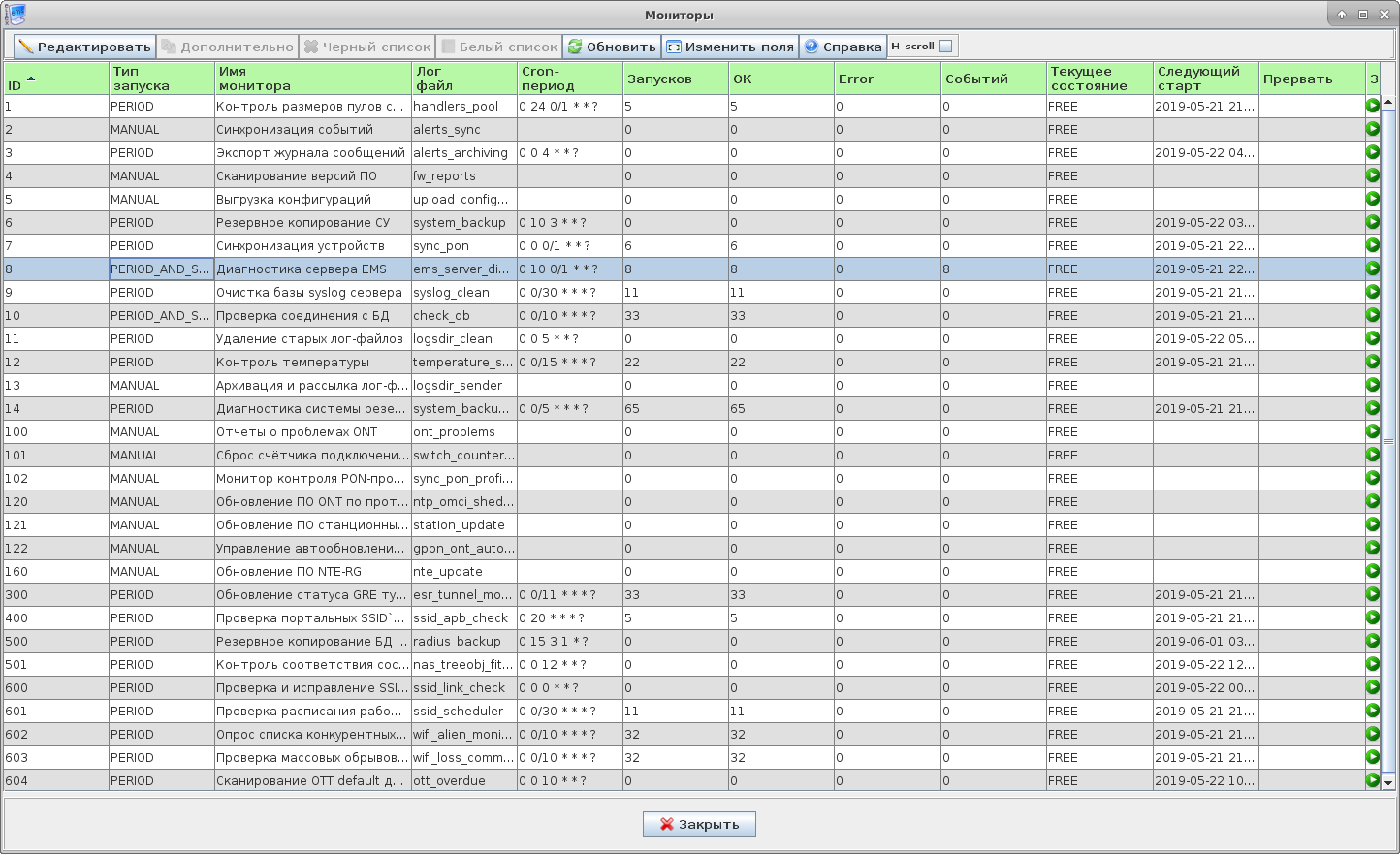Sort by Имя монитора column header

tap(312, 79)
